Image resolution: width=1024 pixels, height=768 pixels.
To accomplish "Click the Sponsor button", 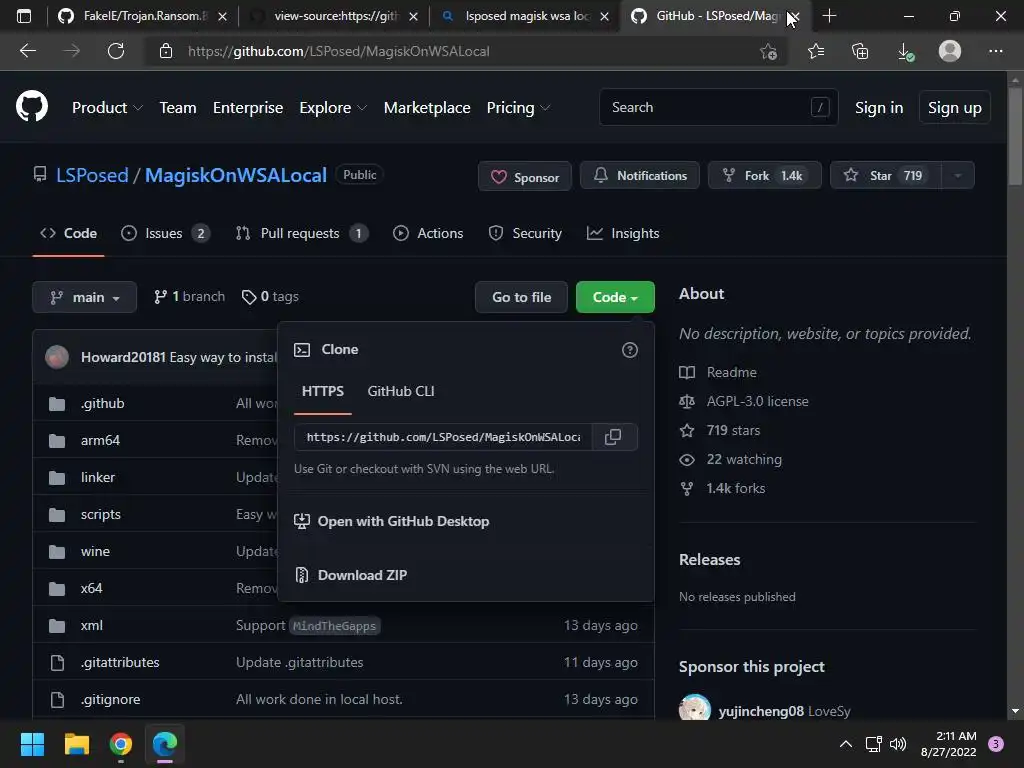I will (525, 177).
